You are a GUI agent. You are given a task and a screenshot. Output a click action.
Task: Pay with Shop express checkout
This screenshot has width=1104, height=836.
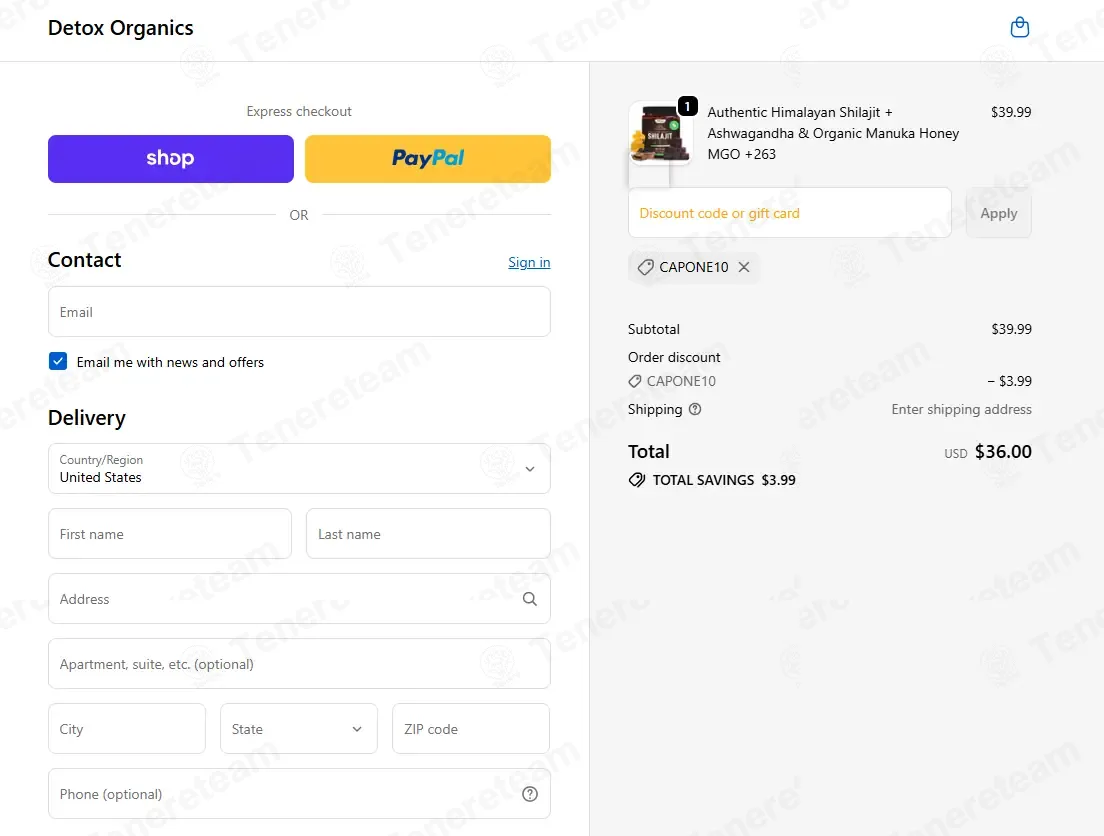point(171,158)
